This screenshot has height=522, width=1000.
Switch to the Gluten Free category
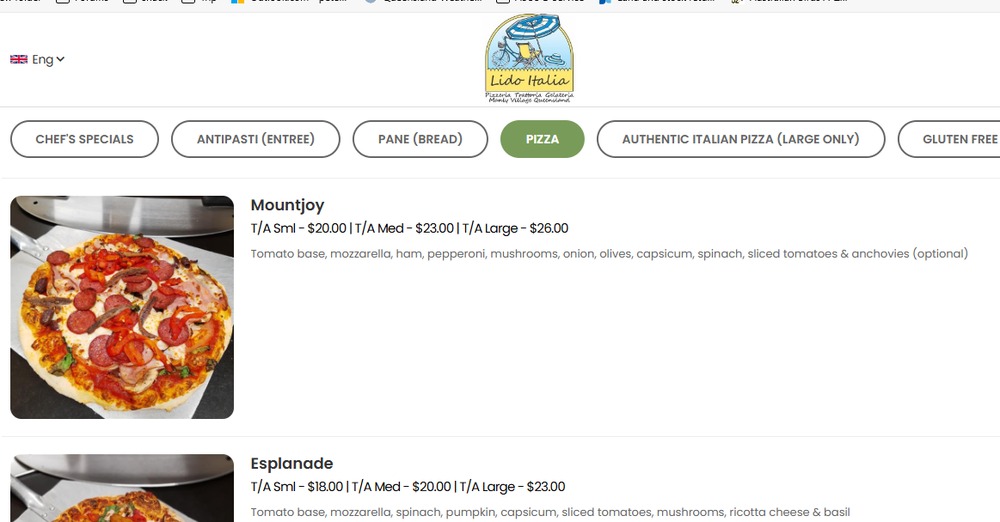(x=952, y=139)
